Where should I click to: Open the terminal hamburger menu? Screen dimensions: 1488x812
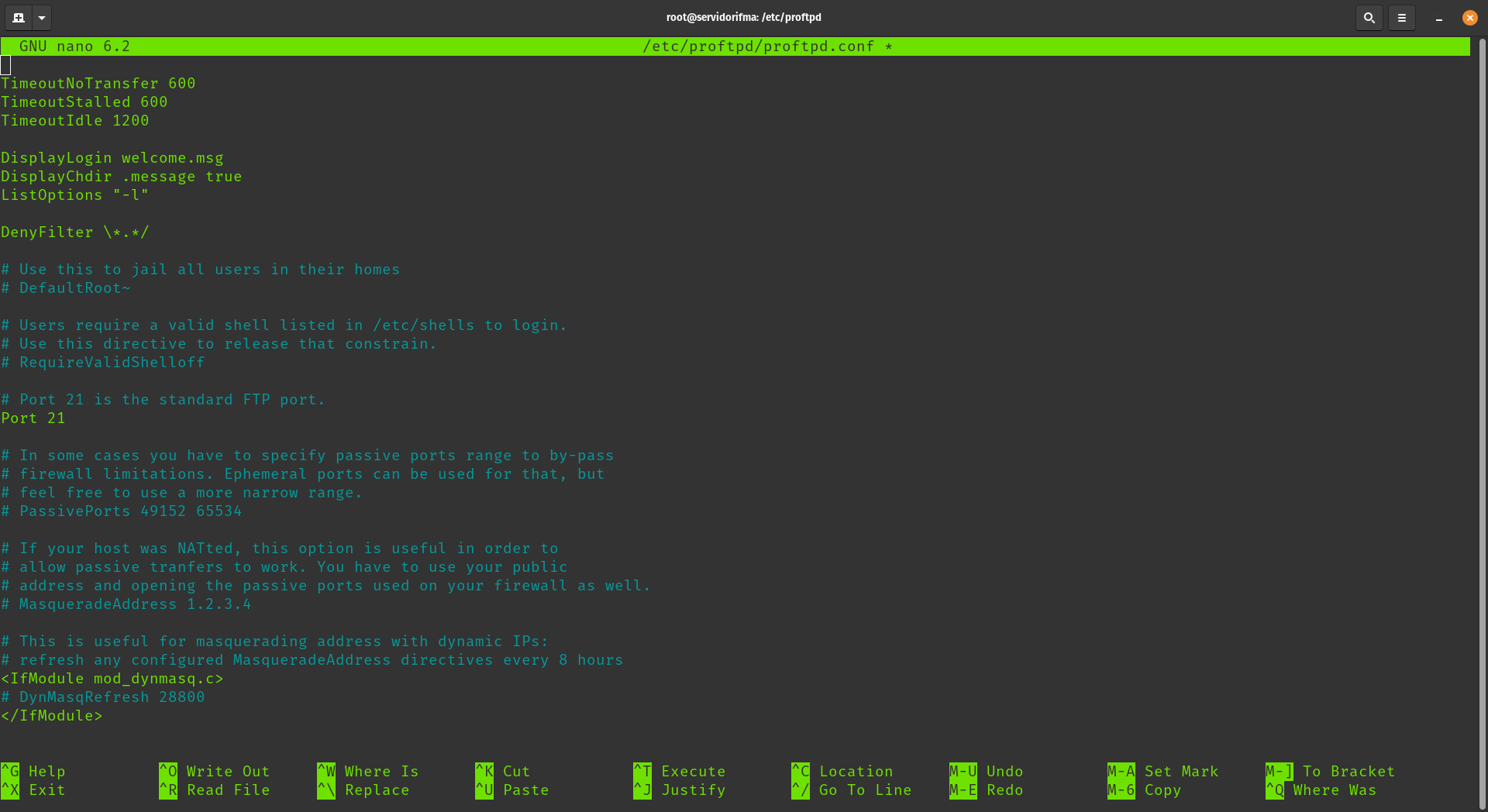point(1401,17)
